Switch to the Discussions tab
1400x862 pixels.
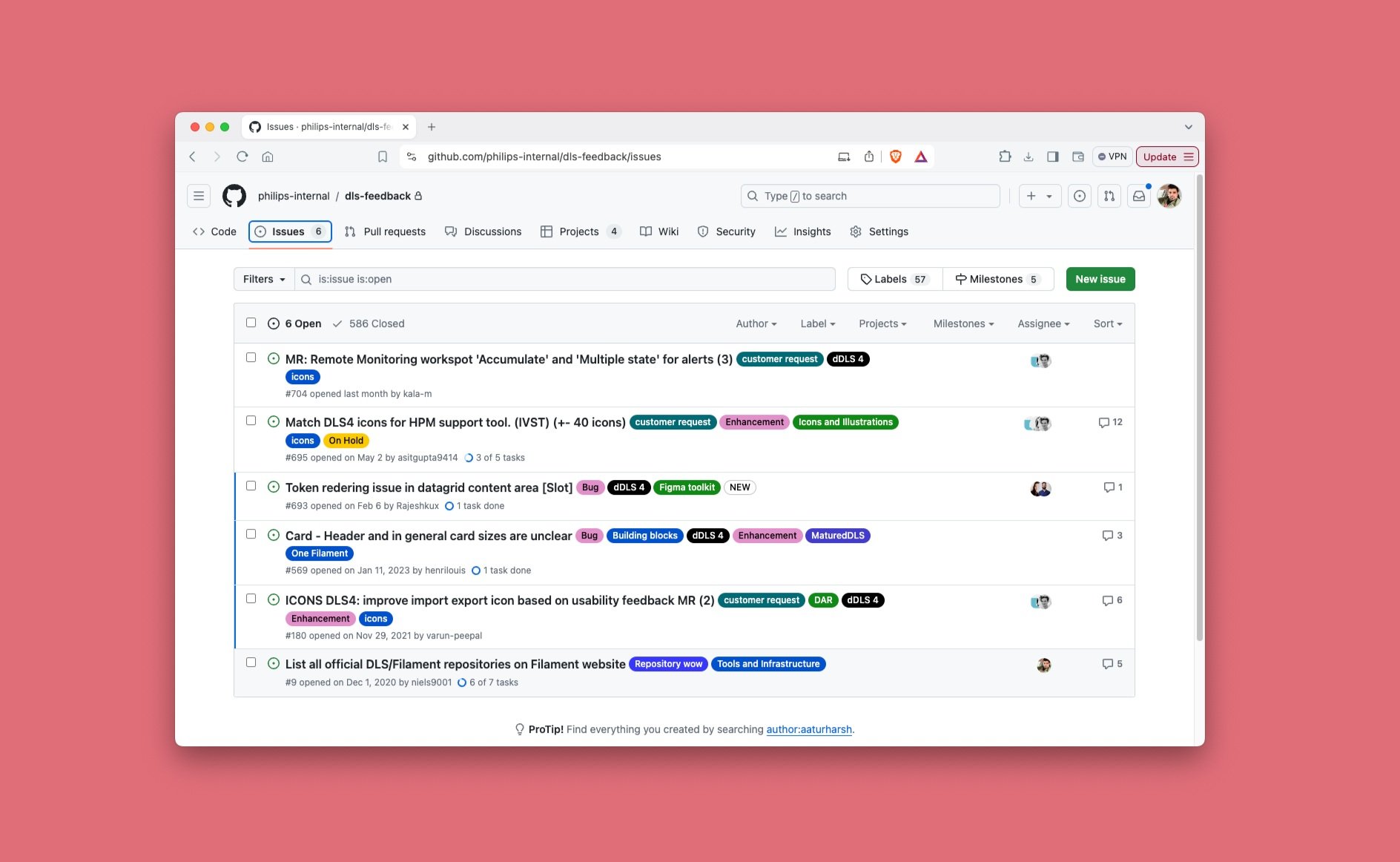pos(483,231)
